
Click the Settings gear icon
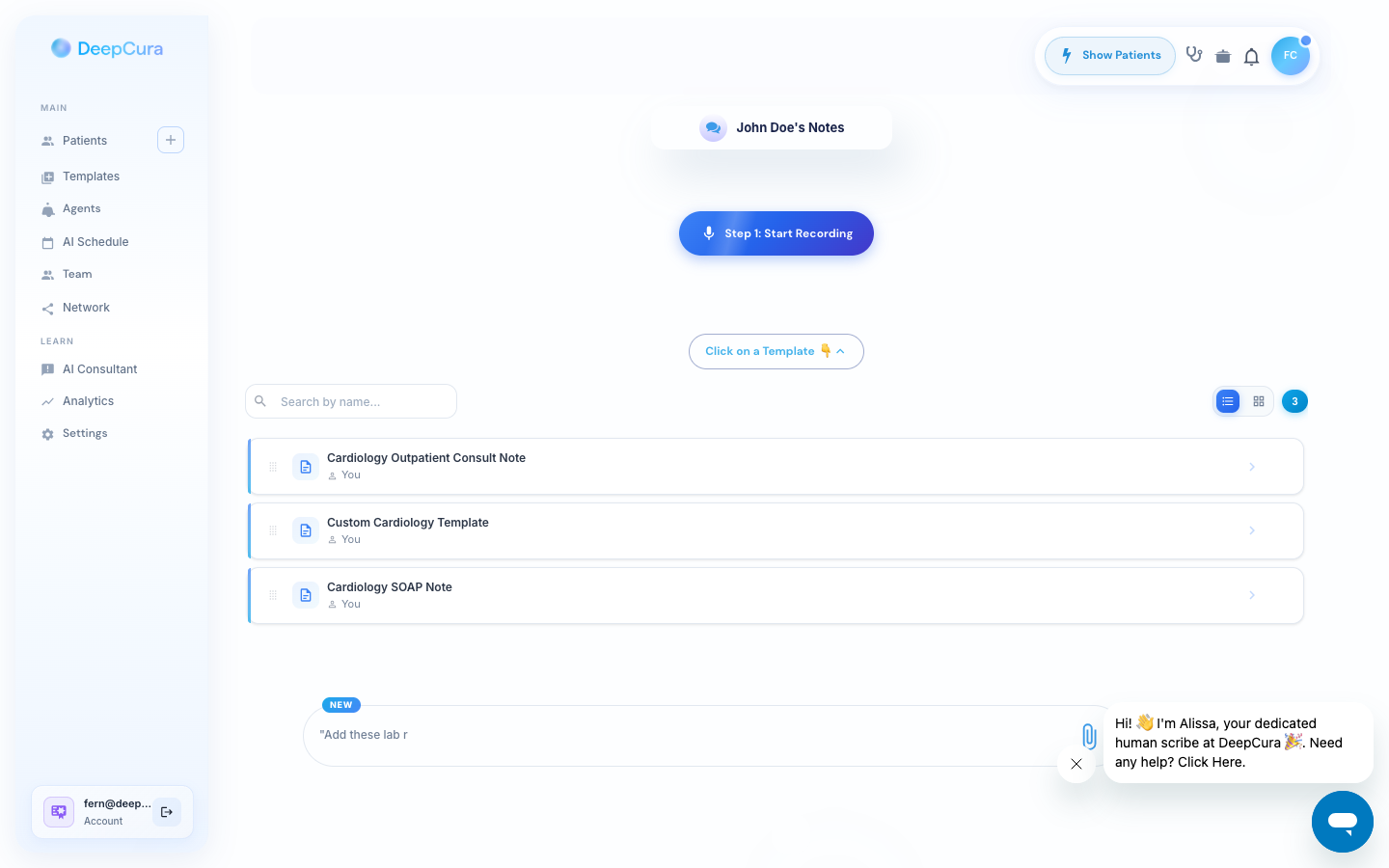click(x=47, y=435)
